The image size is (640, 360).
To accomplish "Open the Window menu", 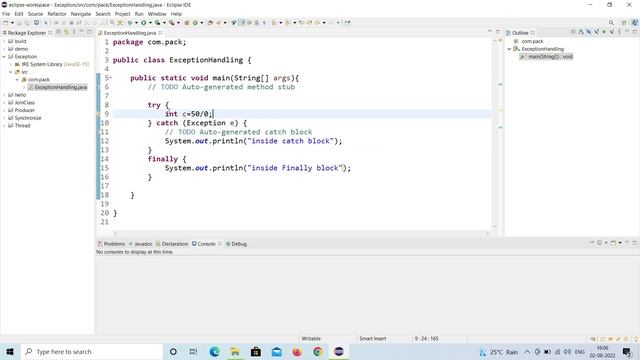I will (x=157, y=14).
